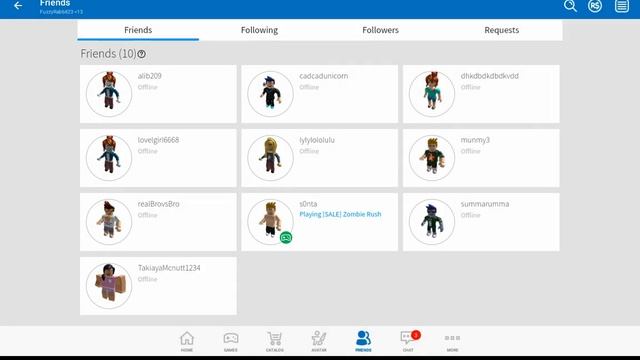
Task: Open munmy3's avatar thumbnail
Action: 432,158
